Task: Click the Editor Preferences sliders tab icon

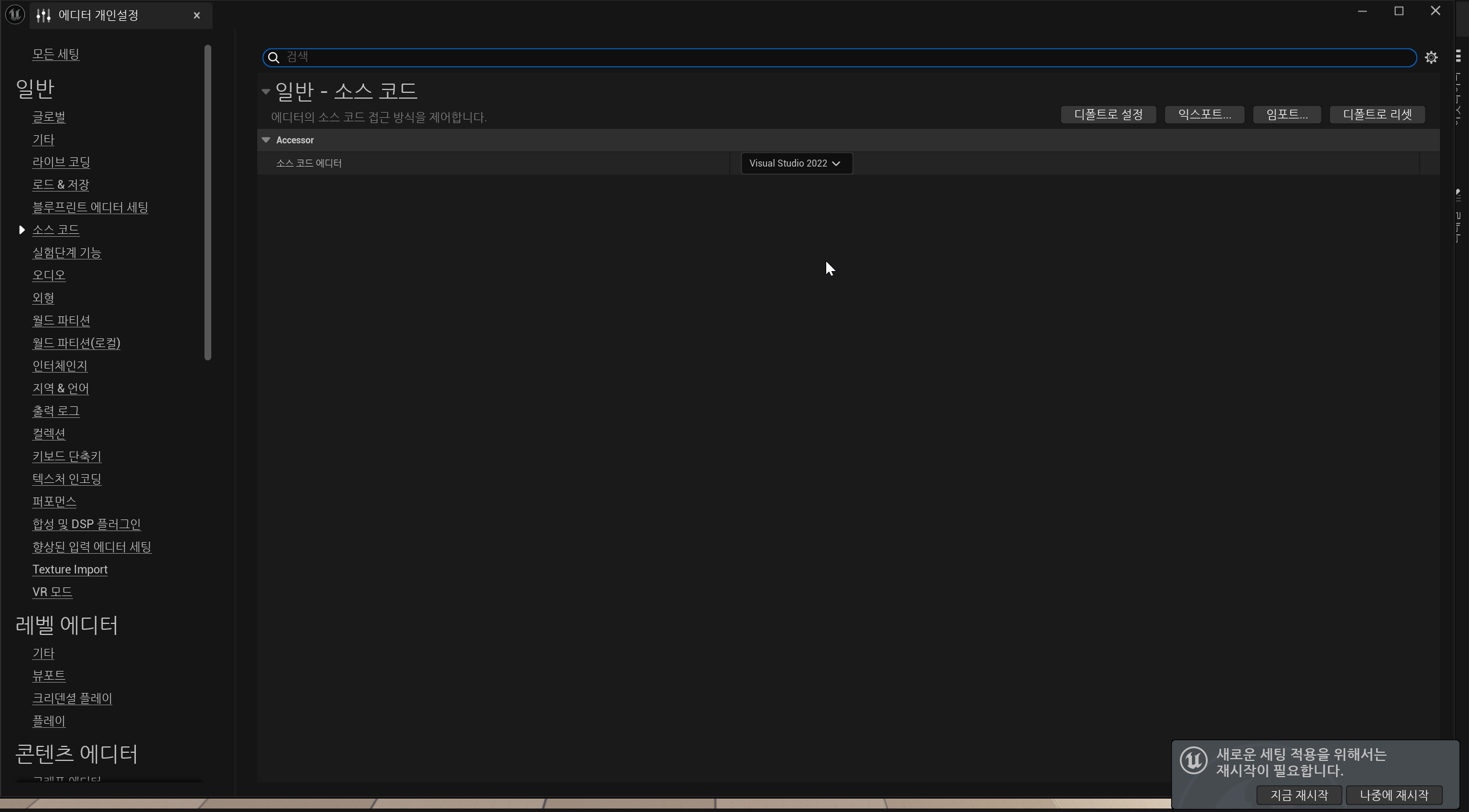Action: pyautogui.click(x=44, y=15)
